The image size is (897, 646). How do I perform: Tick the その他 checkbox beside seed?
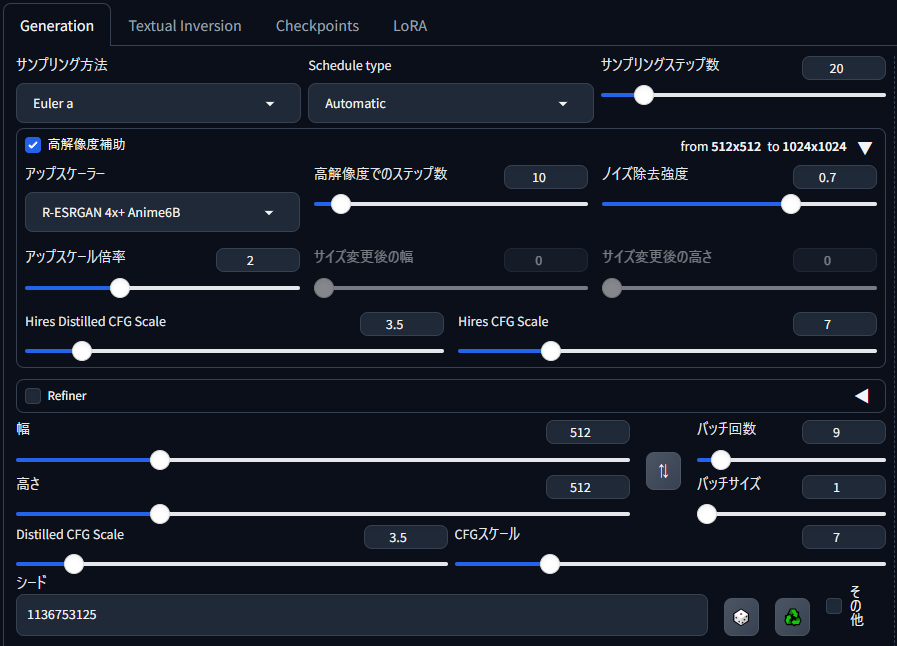(834, 605)
